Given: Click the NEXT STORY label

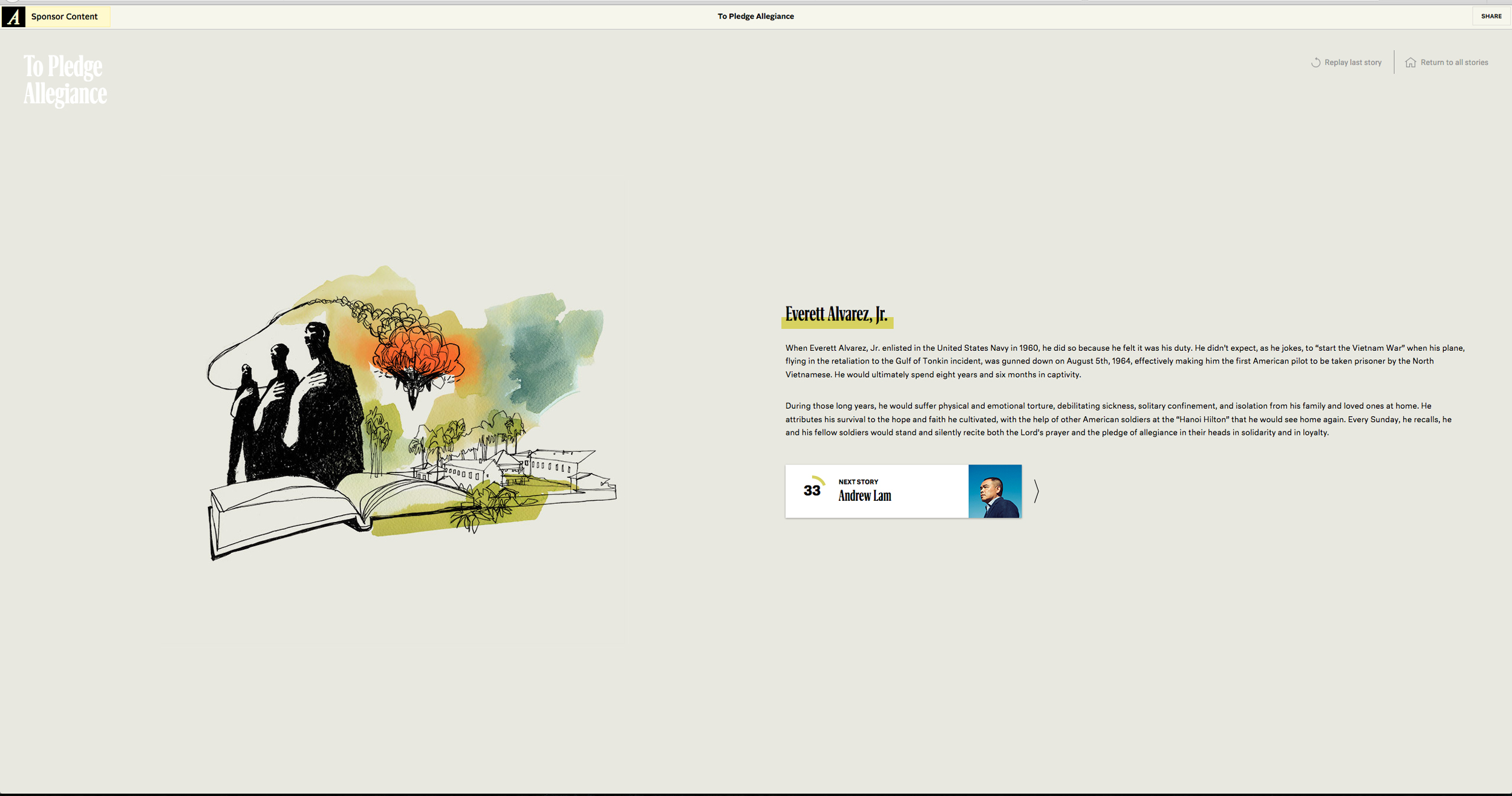Looking at the screenshot, I should (x=858, y=482).
